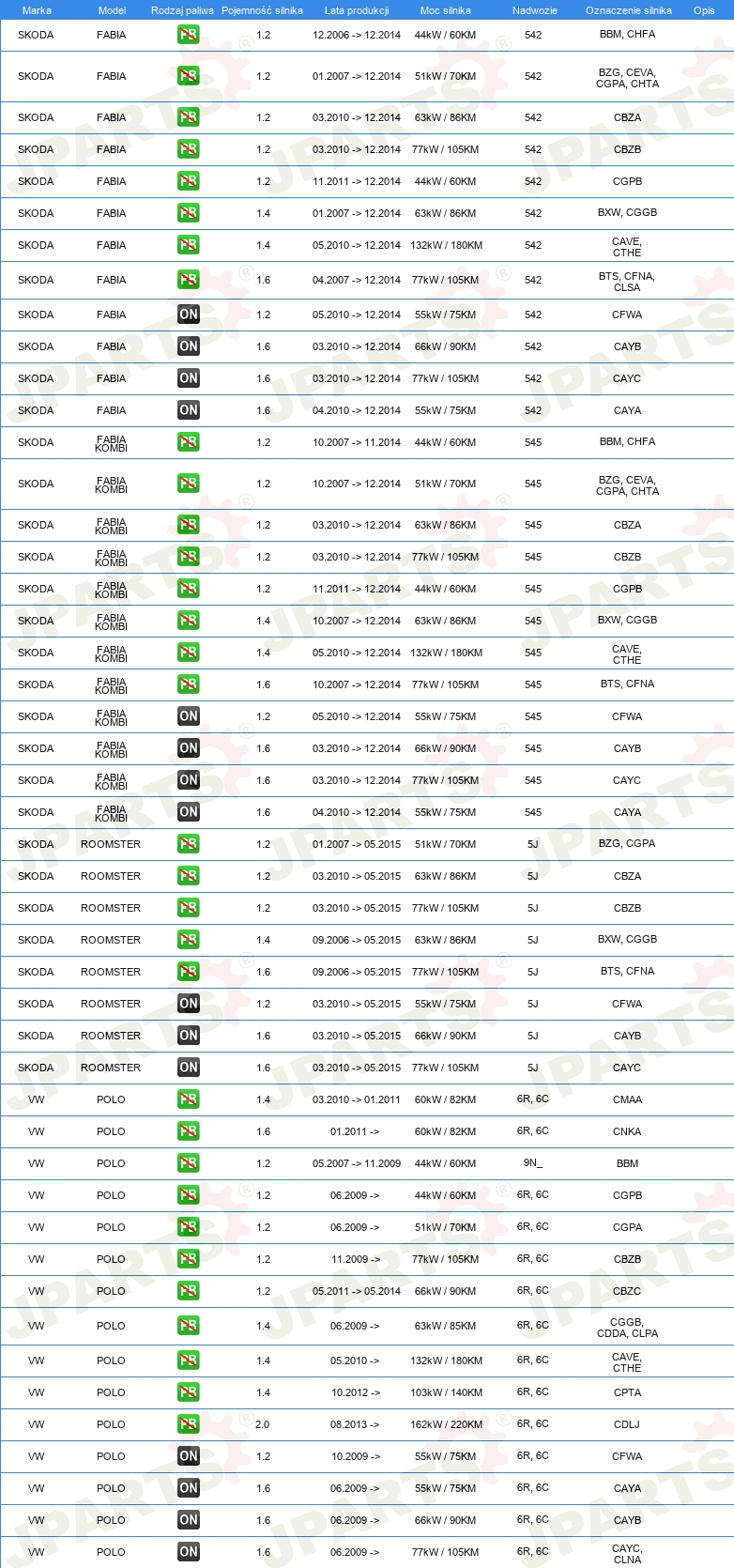734x1568 pixels.
Task: Click the 162kW / 220KM power value
Action: (x=447, y=1424)
